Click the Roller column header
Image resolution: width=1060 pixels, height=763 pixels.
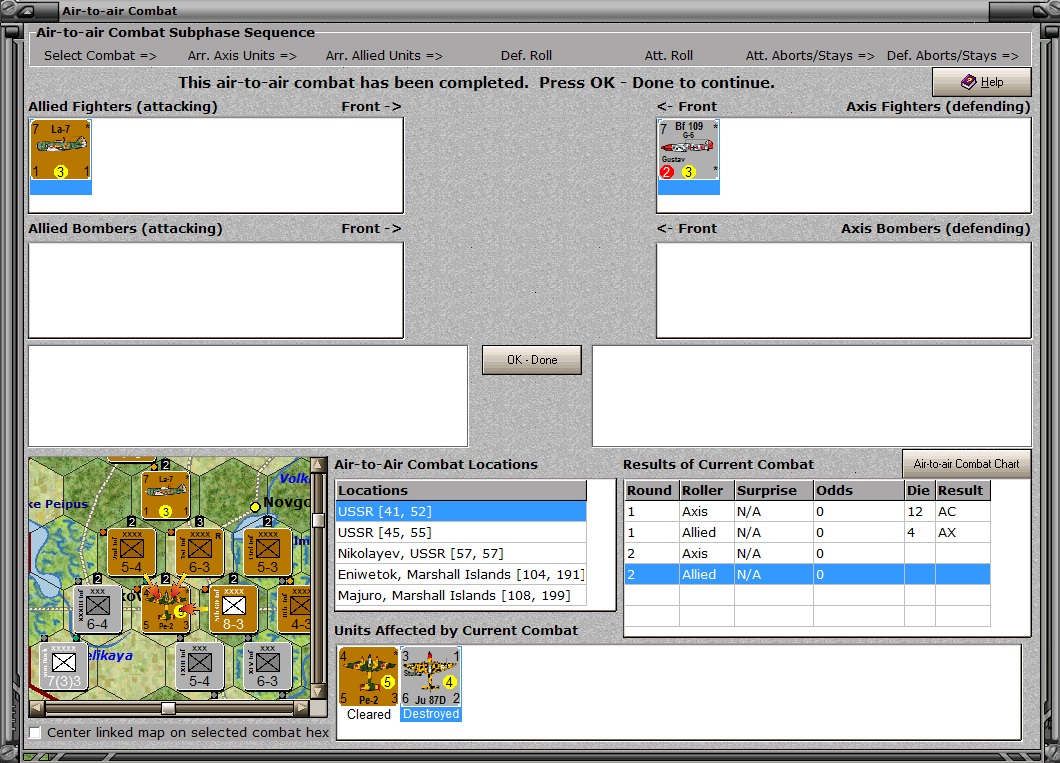[706, 491]
